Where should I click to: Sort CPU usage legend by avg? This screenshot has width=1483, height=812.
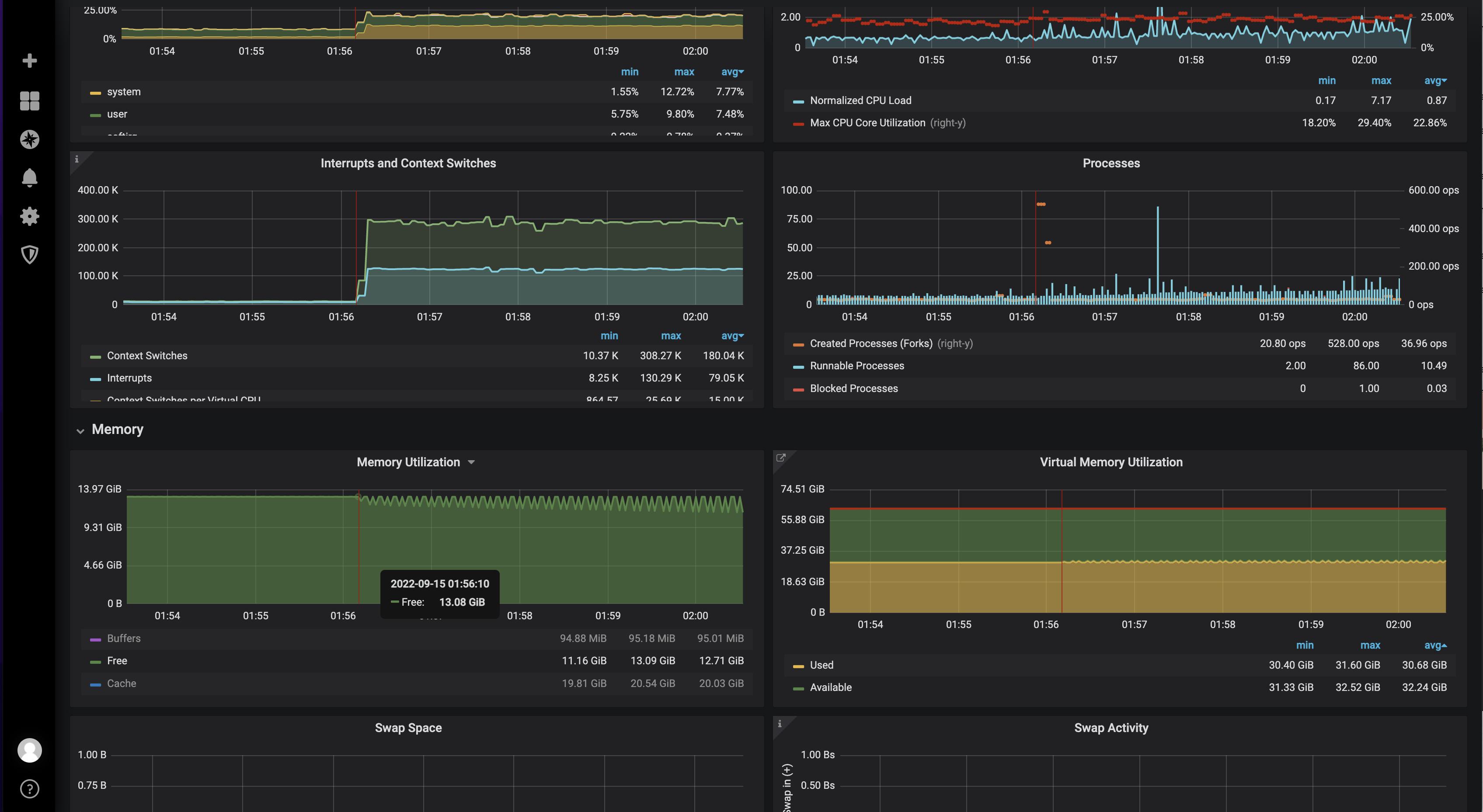click(732, 72)
